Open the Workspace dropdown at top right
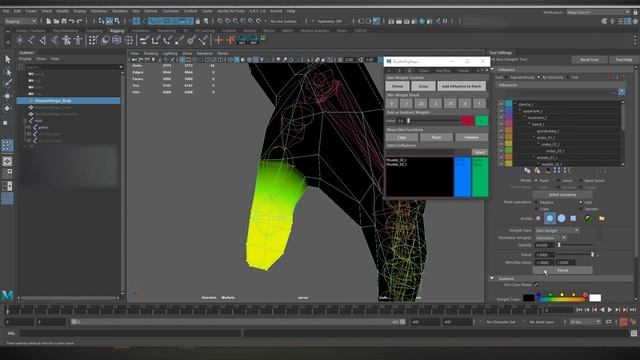The height and width of the screenshot is (360, 640). [598, 12]
